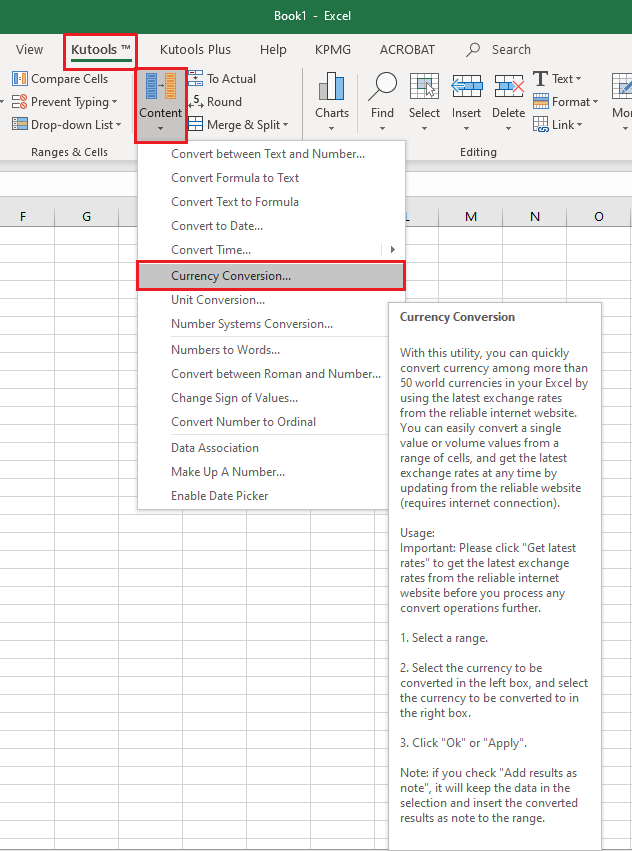This screenshot has width=632, height=851.
Task: Click the To Actual button label
Action: tap(231, 79)
